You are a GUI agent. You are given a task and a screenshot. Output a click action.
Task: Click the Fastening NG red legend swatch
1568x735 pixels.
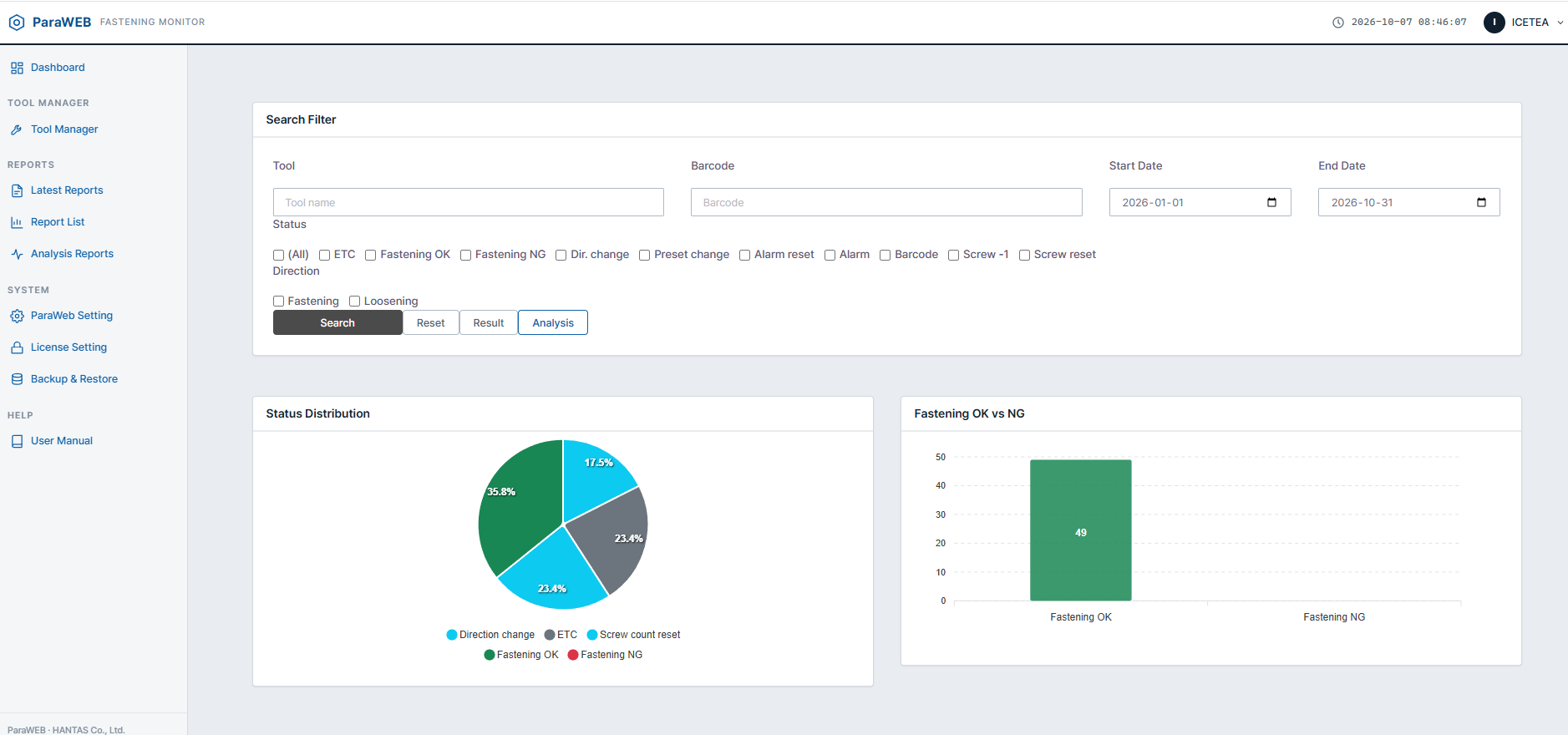pos(573,655)
